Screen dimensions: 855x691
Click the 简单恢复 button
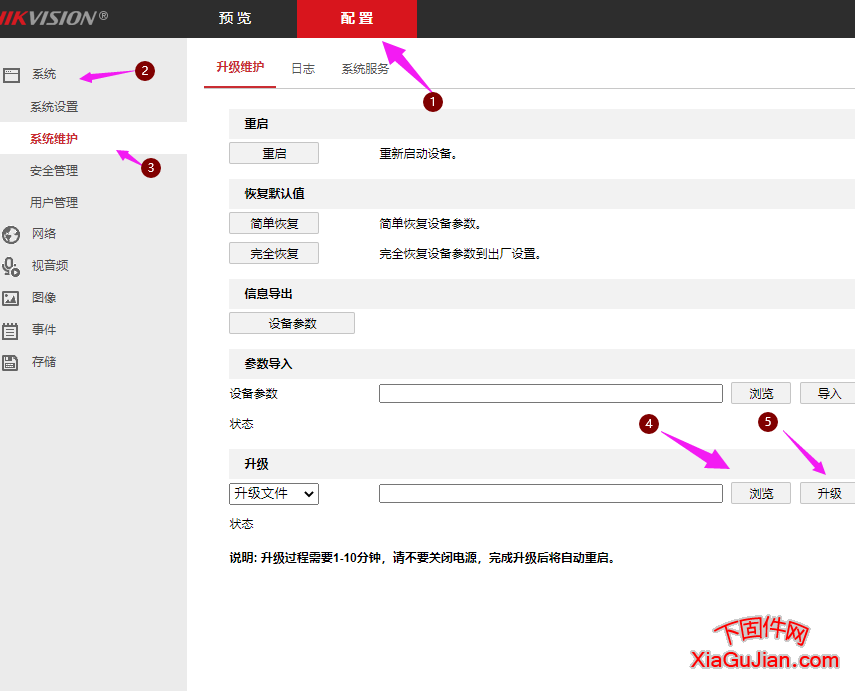(274, 224)
